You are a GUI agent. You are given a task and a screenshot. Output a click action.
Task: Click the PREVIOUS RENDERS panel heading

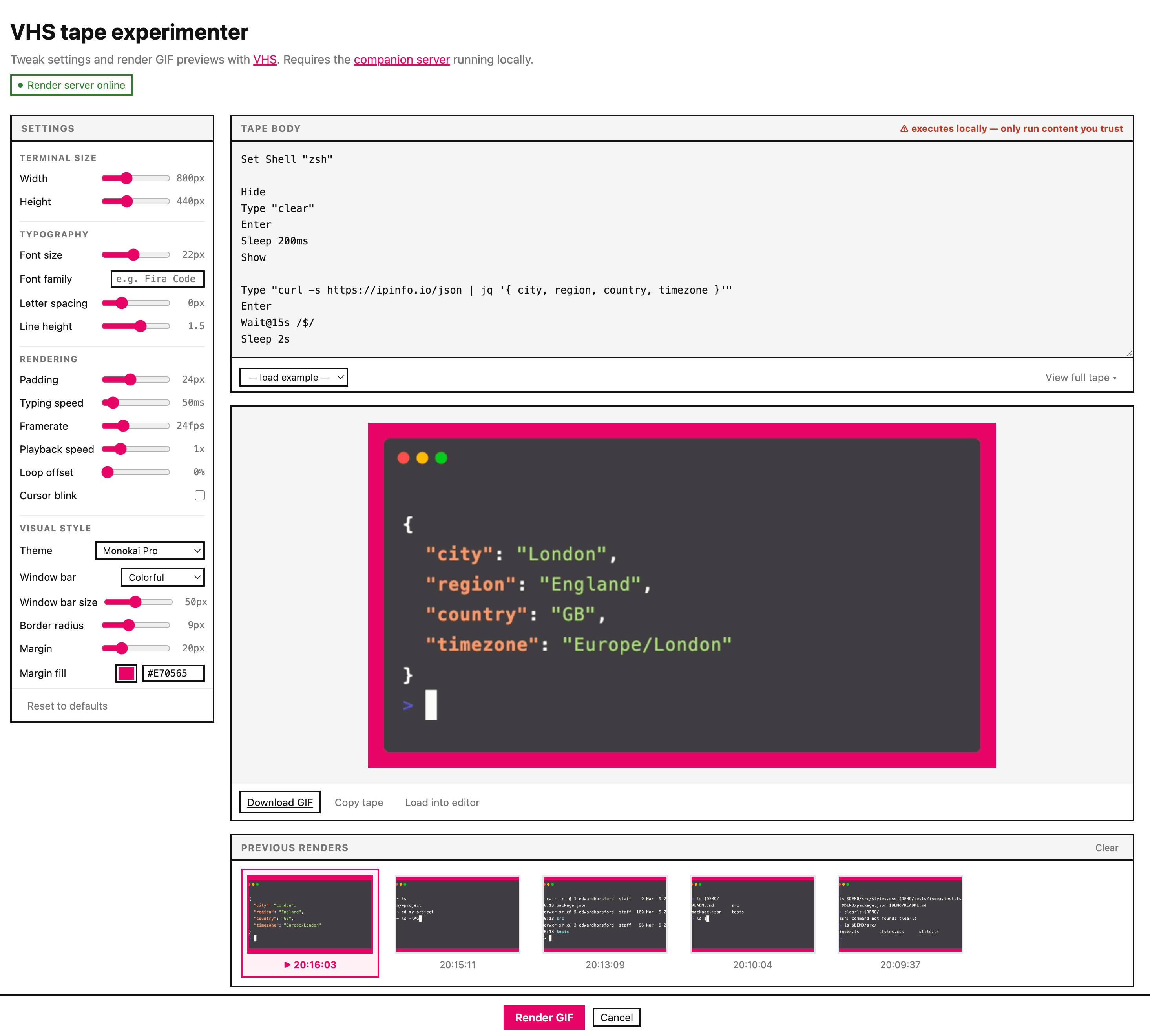point(294,848)
